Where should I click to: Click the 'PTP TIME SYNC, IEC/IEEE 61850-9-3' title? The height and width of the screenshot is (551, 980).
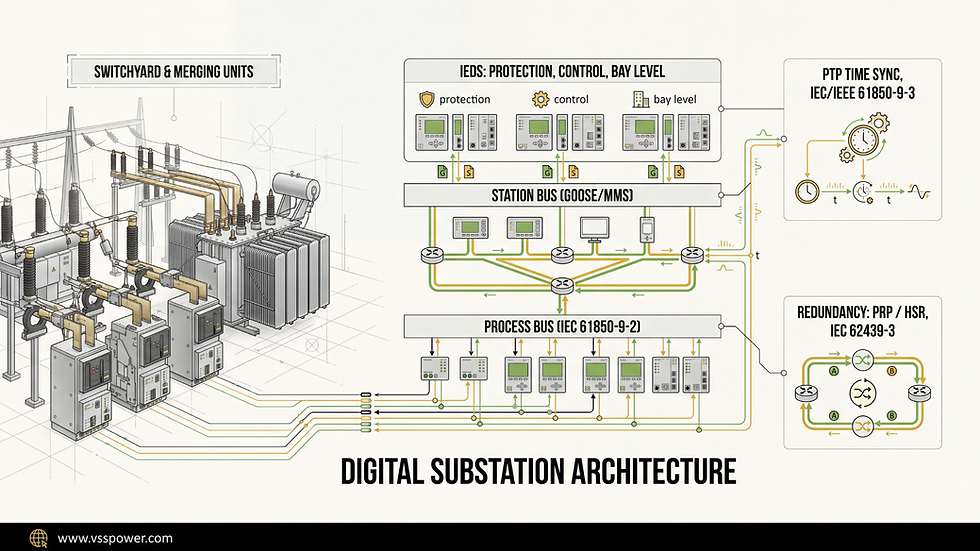point(862,84)
